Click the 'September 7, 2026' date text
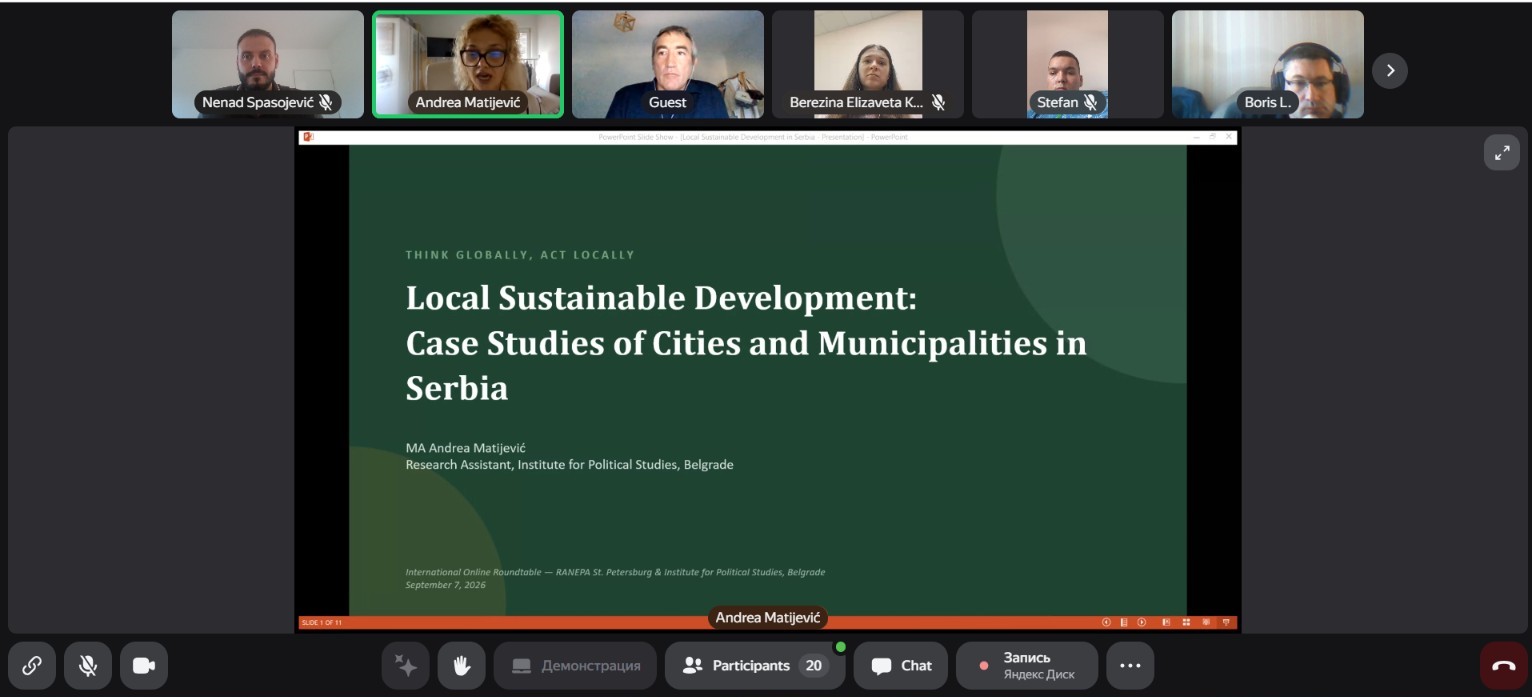This screenshot has width=1532, height=697. point(445,585)
